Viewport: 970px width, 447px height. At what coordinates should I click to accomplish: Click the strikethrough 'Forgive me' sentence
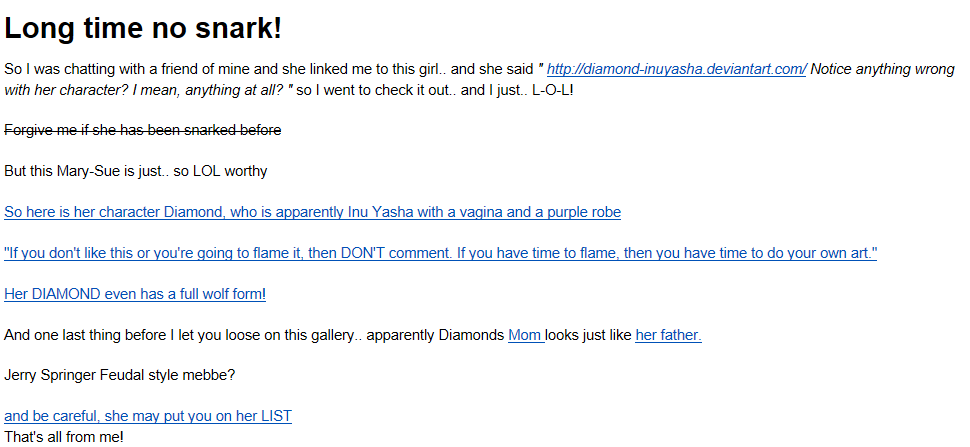click(142, 130)
